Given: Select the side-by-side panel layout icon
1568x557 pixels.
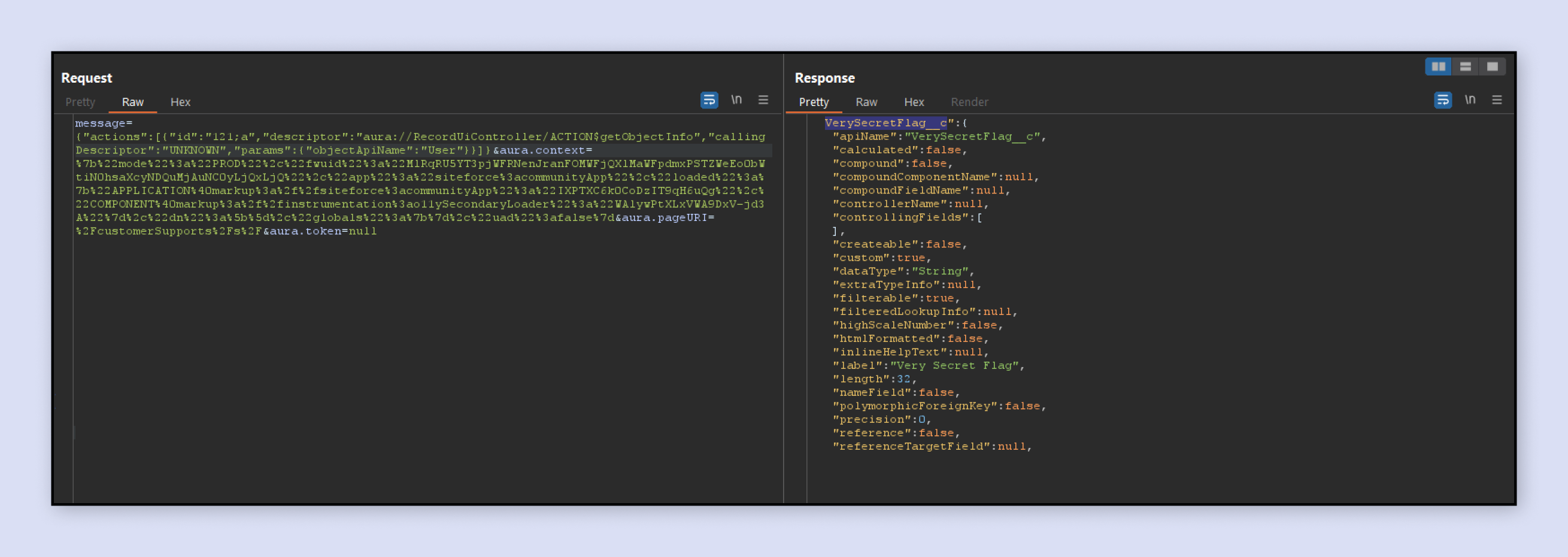Looking at the screenshot, I should pos(1438,66).
